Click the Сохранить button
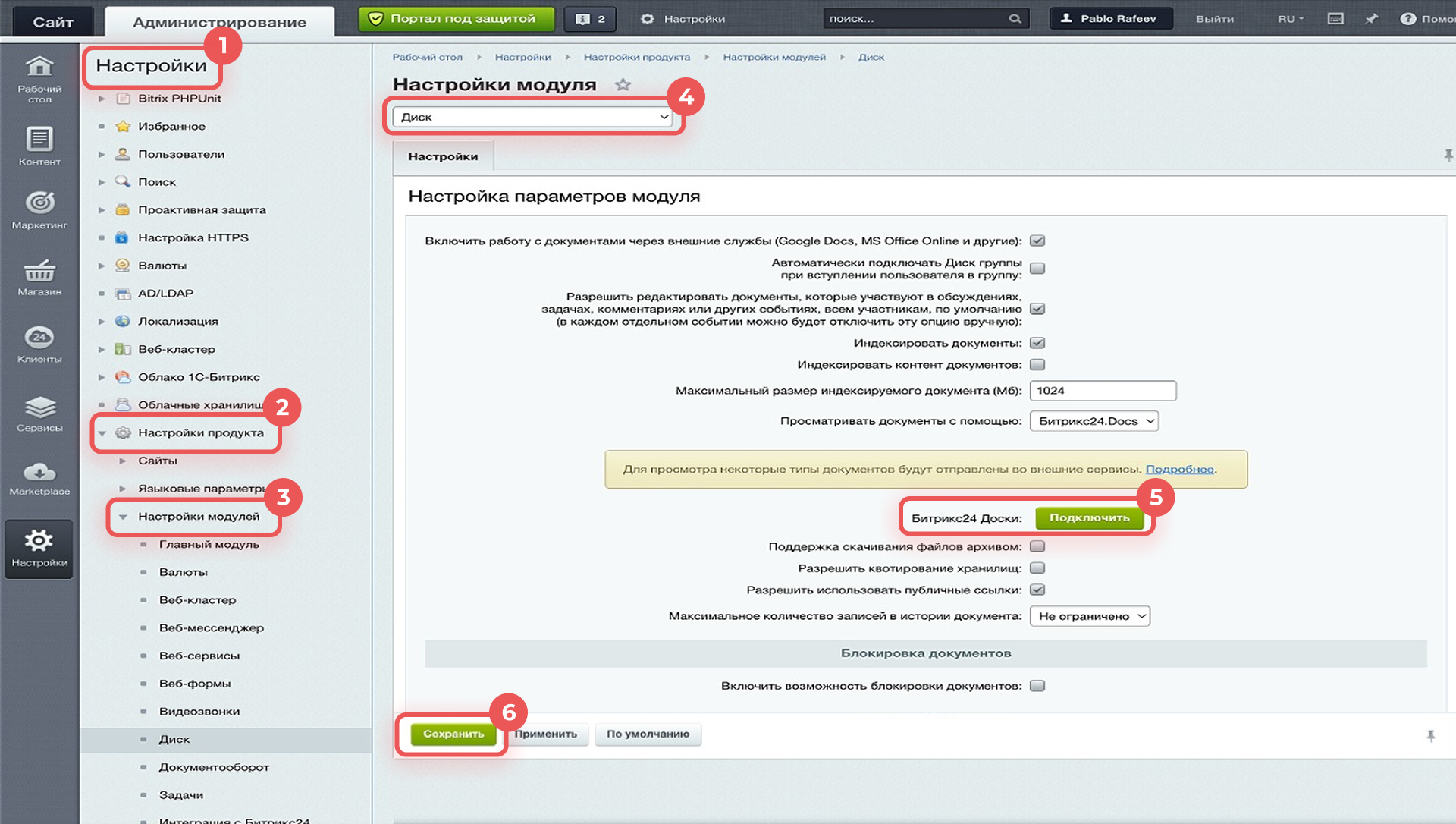1456x824 pixels. click(453, 734)
